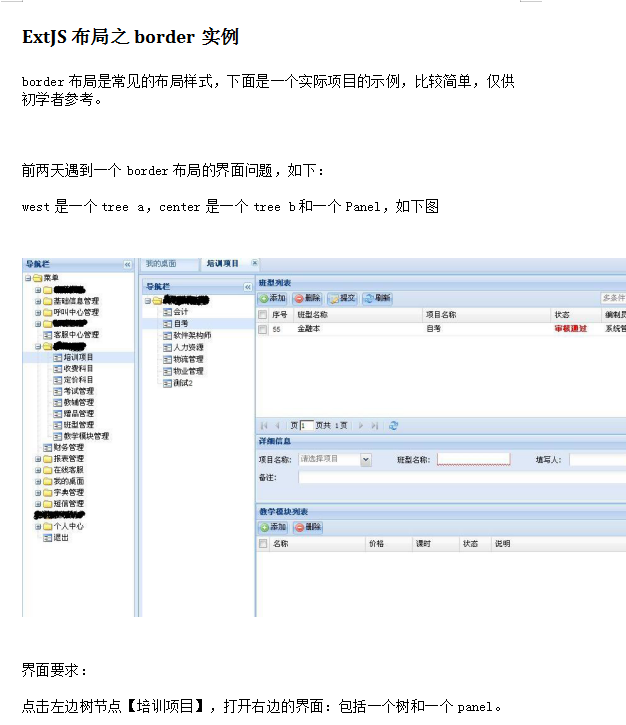The width and height of the screenshot is (626, 725).
Task: Click the red 删除 button in 班型列表 toolbar
Action: click(x=308, y=298)
